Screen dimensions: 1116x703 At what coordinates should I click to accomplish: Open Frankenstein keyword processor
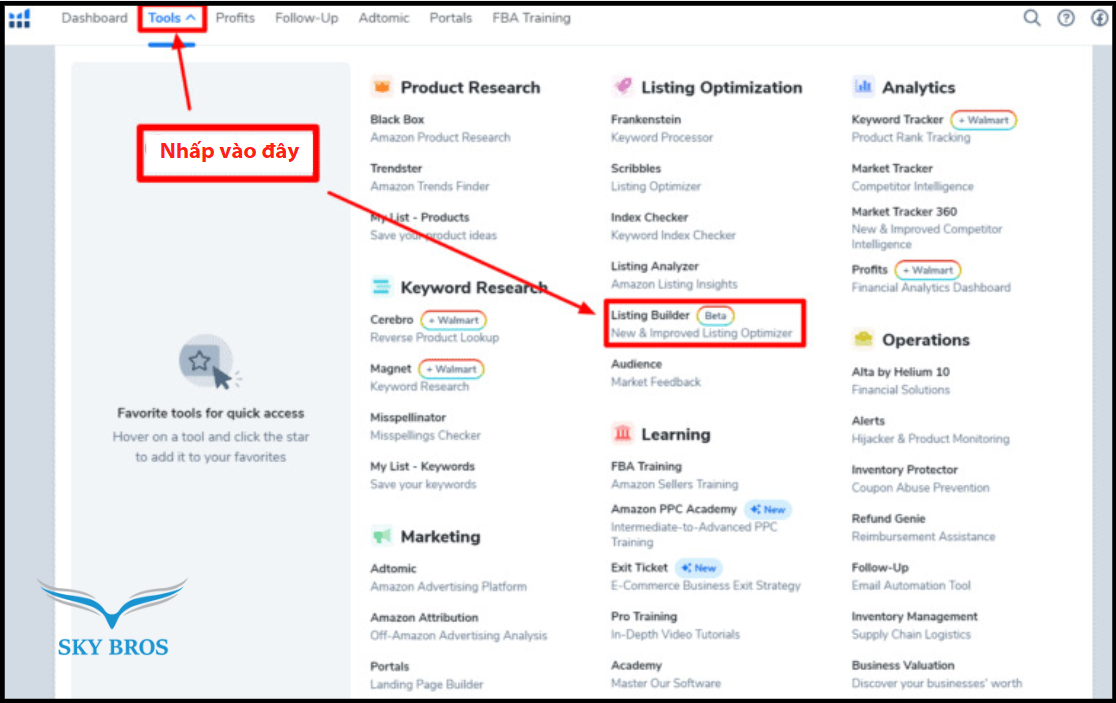[x=646, y=119]
